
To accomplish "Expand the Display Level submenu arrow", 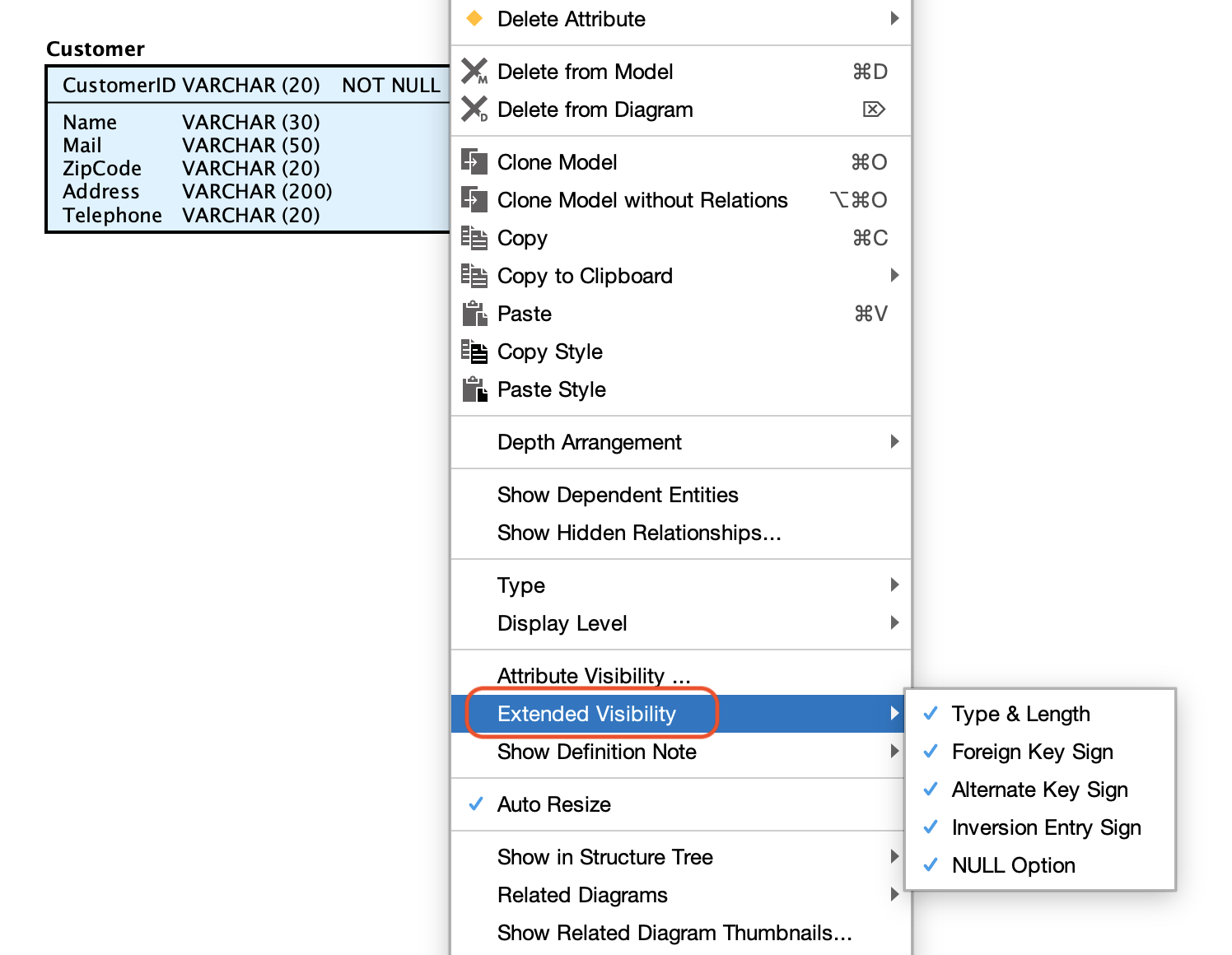I will [894, 622].
